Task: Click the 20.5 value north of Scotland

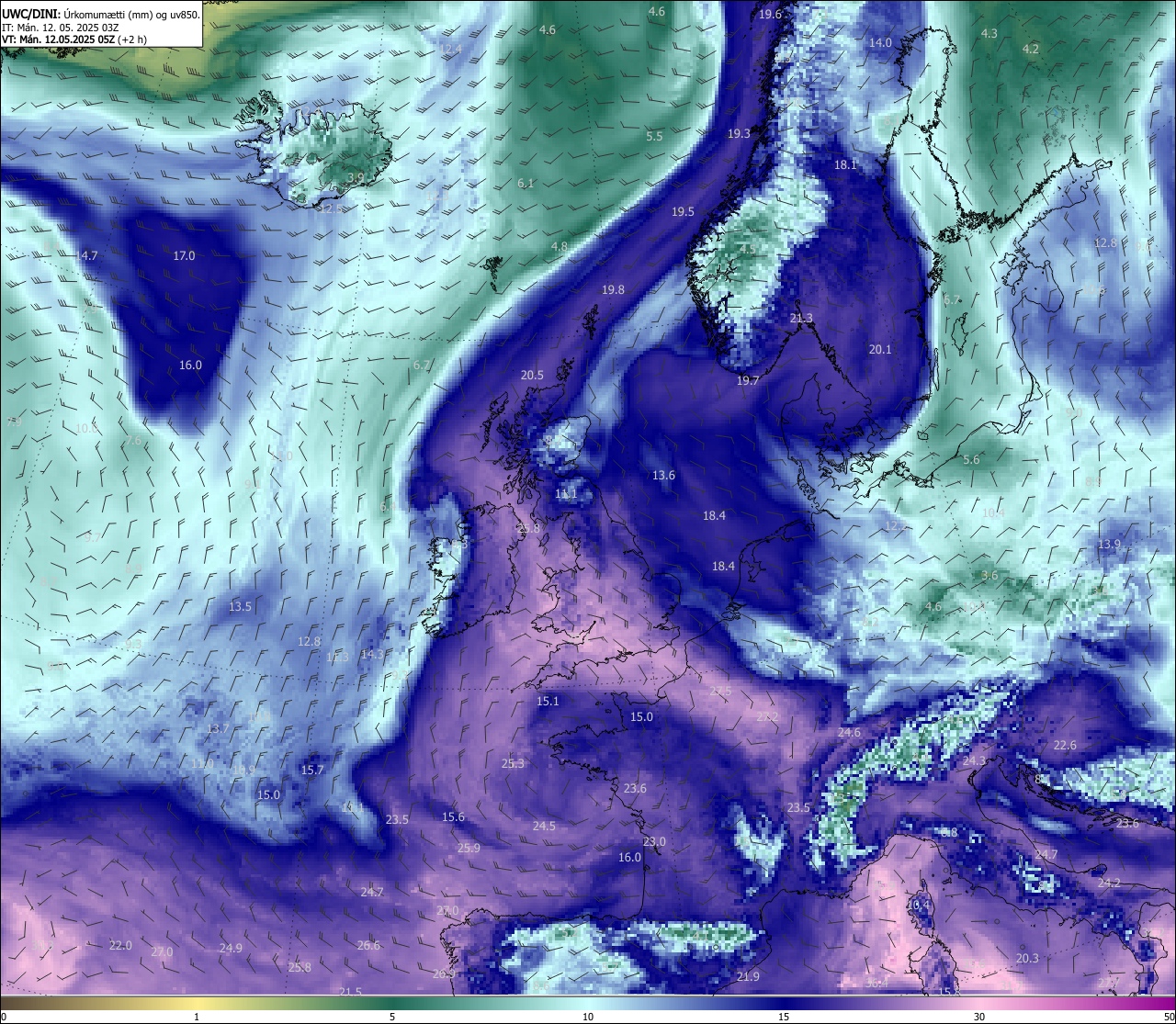Action: click(532, 375)
